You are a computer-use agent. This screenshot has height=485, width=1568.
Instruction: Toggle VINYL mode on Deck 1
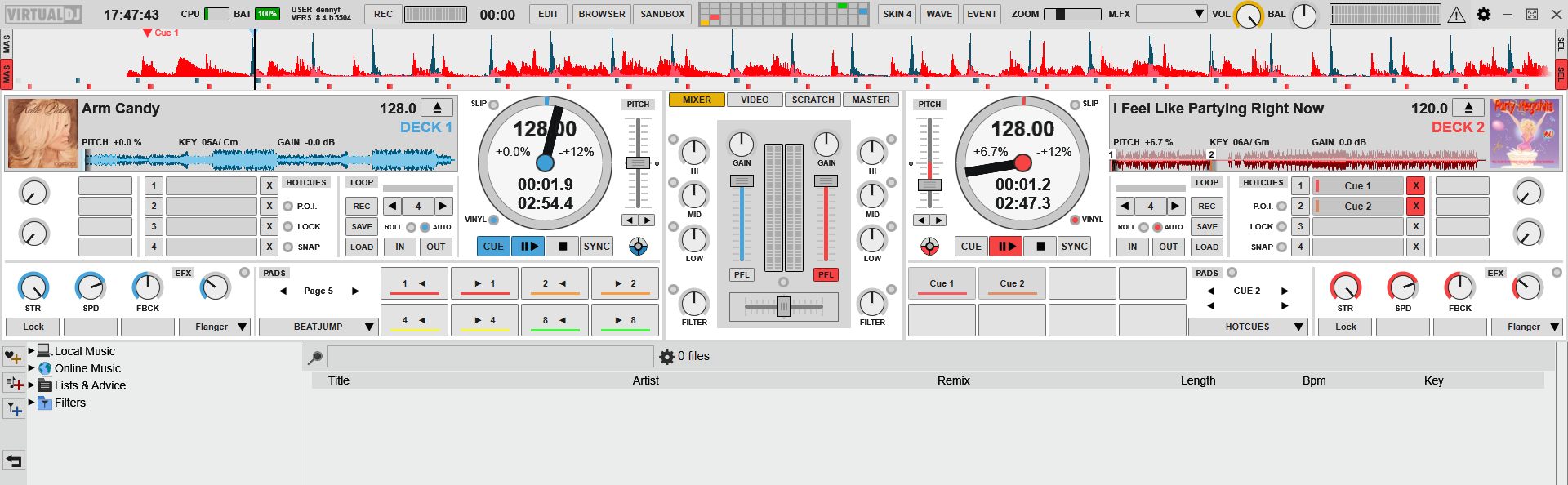(x=493, y=220)
